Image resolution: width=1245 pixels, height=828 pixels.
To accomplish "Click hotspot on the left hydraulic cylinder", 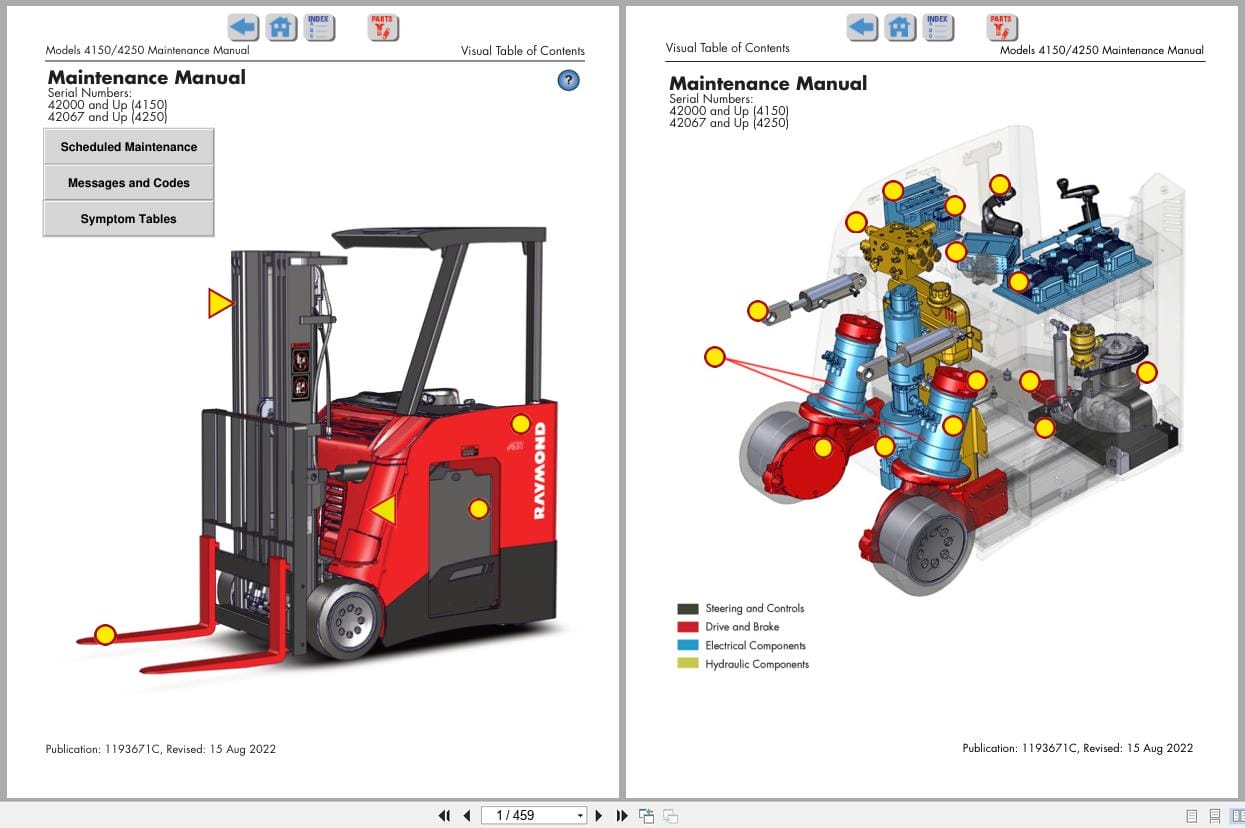I will [758, 311].
